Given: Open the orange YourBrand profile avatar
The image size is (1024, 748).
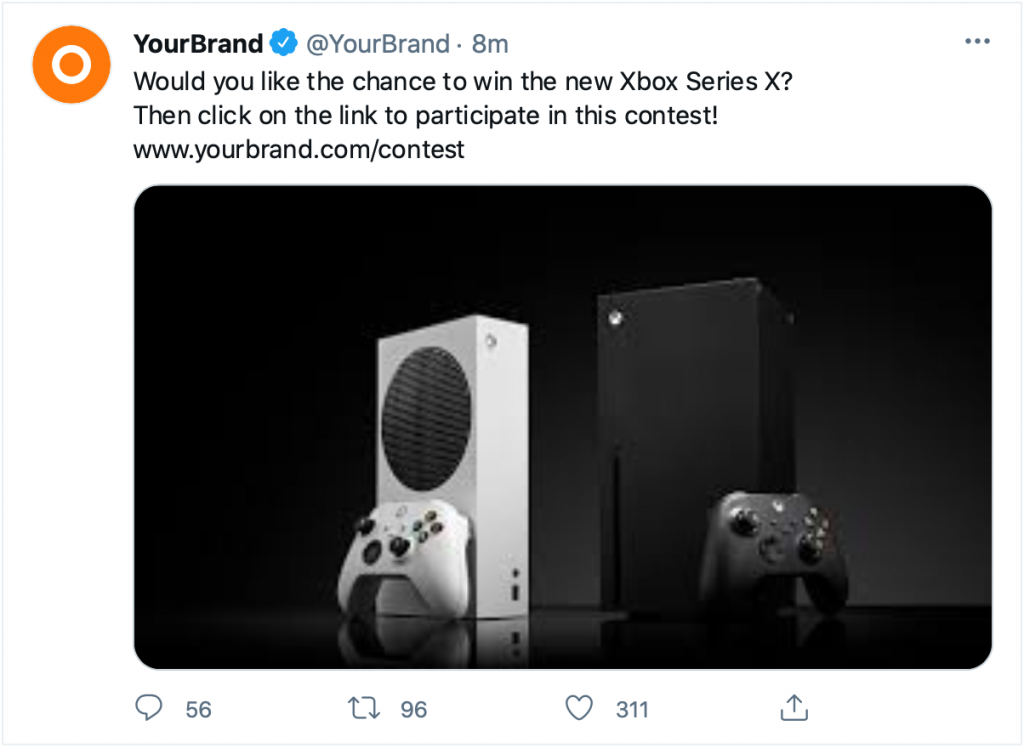Looking at the screenshot, I should pyautogui.click(x=71, y=65).
